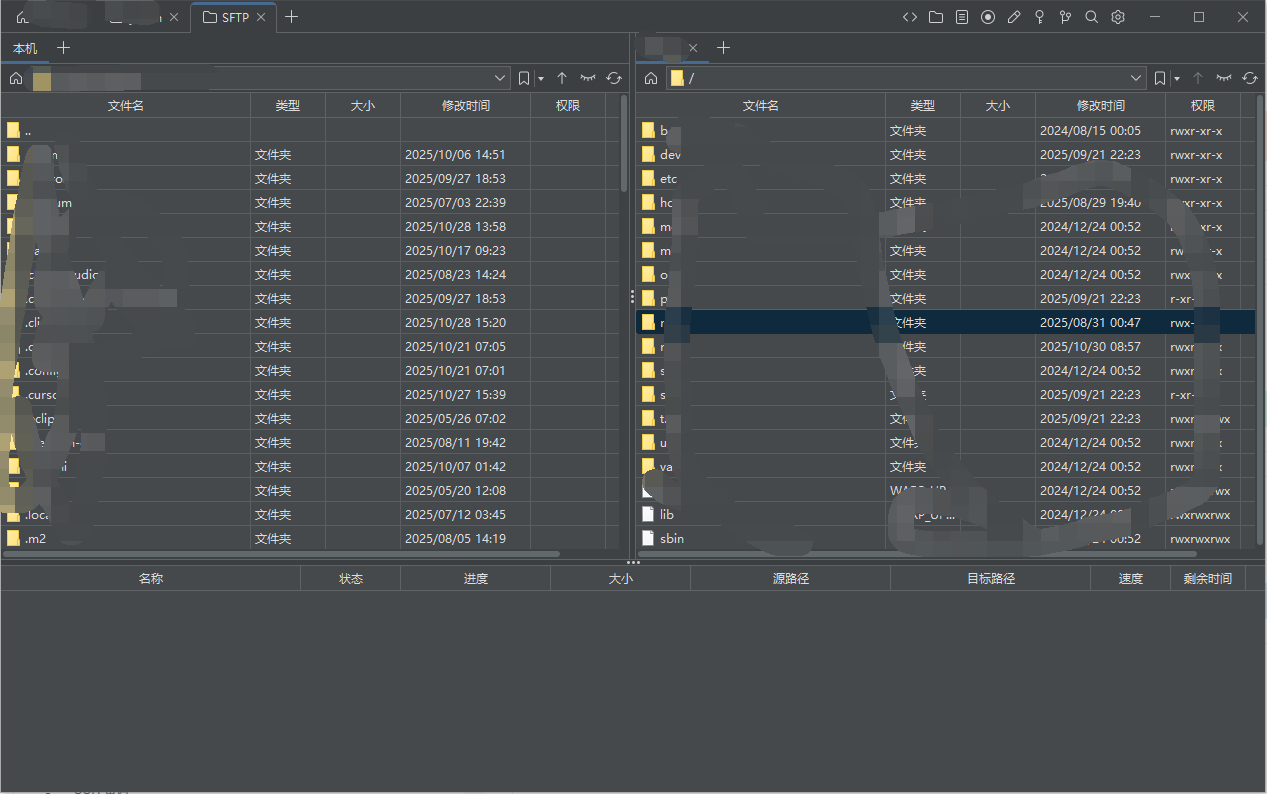Sort local files by 修改时间 column

pyautogui.click(x=465, y=105)
